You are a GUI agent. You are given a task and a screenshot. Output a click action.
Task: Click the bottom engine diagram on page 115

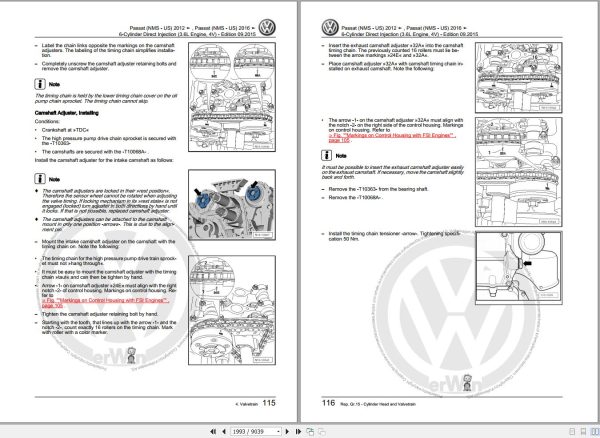[x=232, y=310]
